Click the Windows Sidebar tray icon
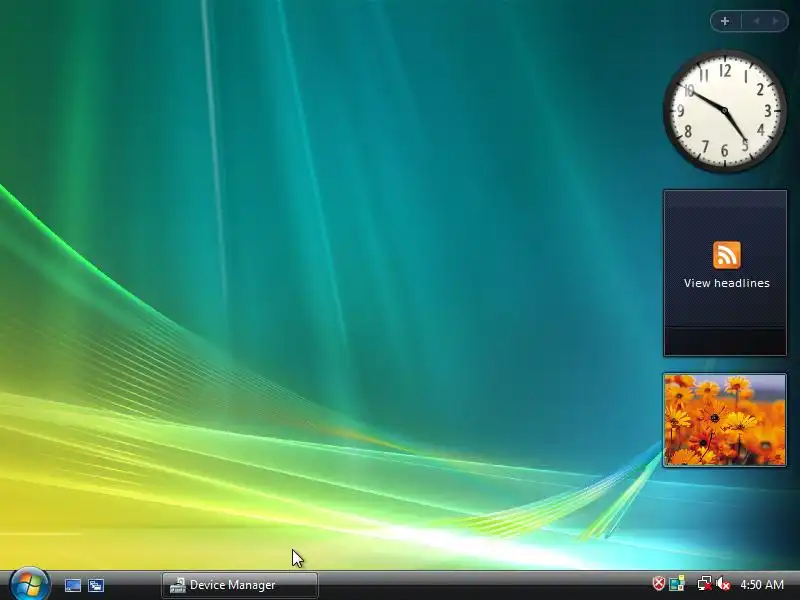The image size is (800, 600). 677,583
